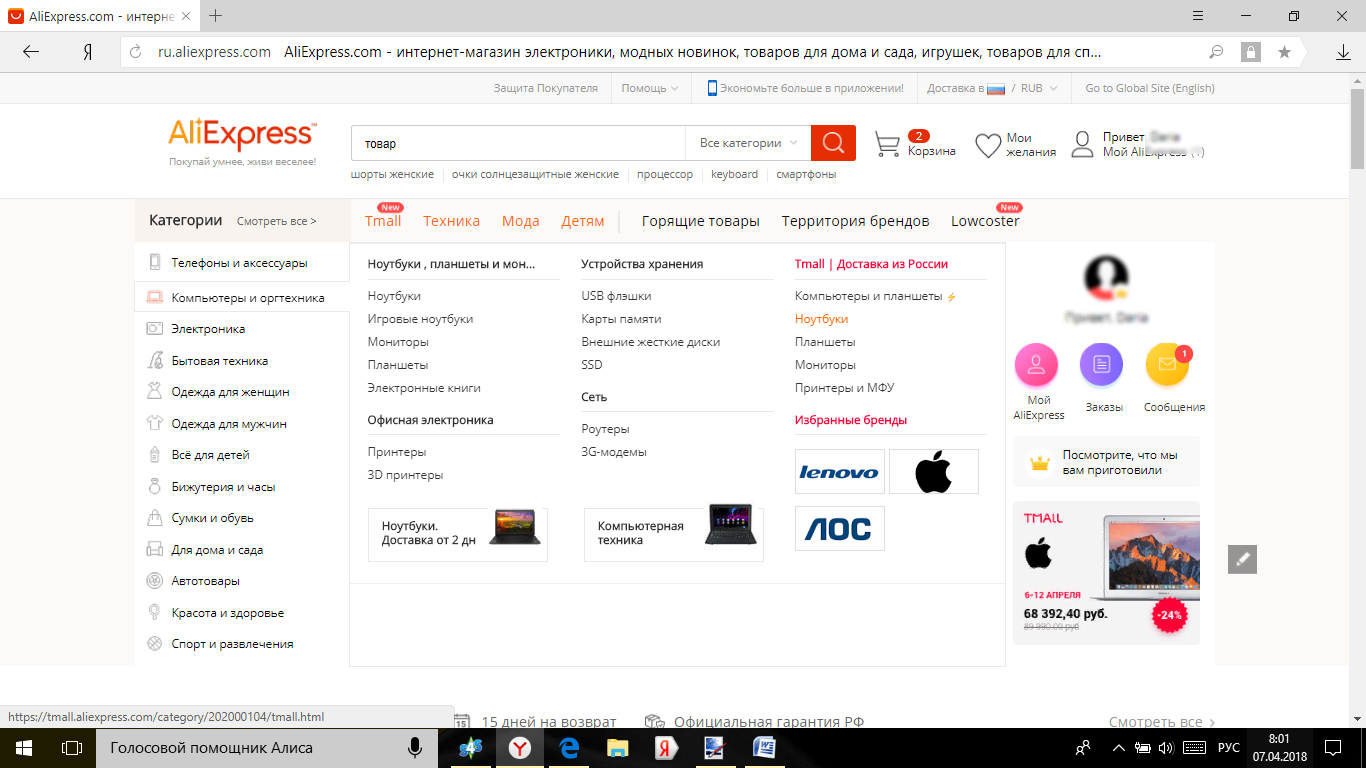
Task: Select the Apple brand logo
Action: [x=933, y=472]
